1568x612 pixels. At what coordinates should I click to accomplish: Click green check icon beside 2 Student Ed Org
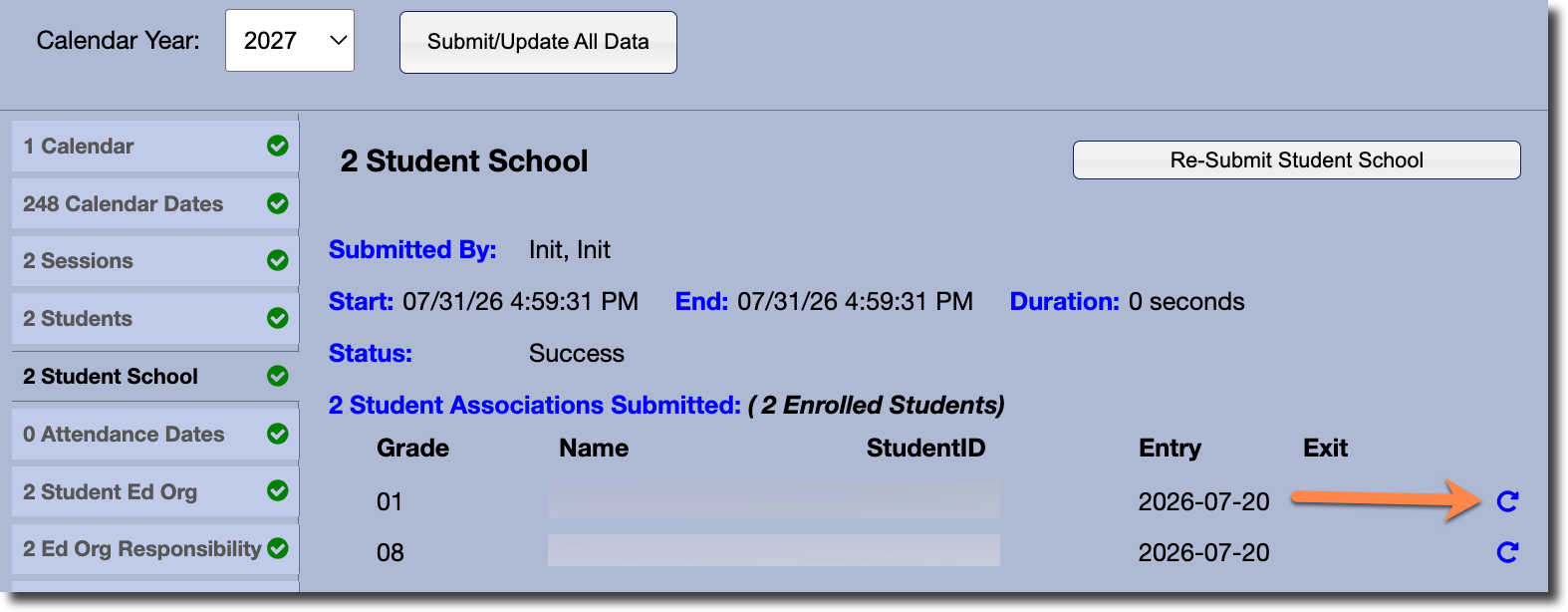point(278,490)
